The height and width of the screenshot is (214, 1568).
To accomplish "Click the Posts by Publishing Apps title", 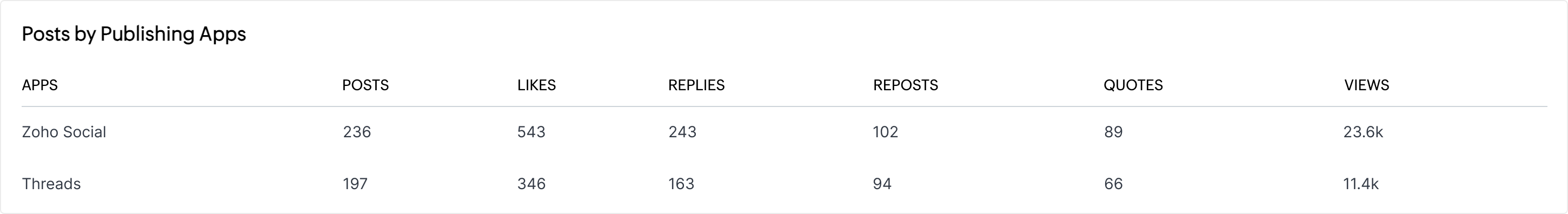I will [134, 34].
